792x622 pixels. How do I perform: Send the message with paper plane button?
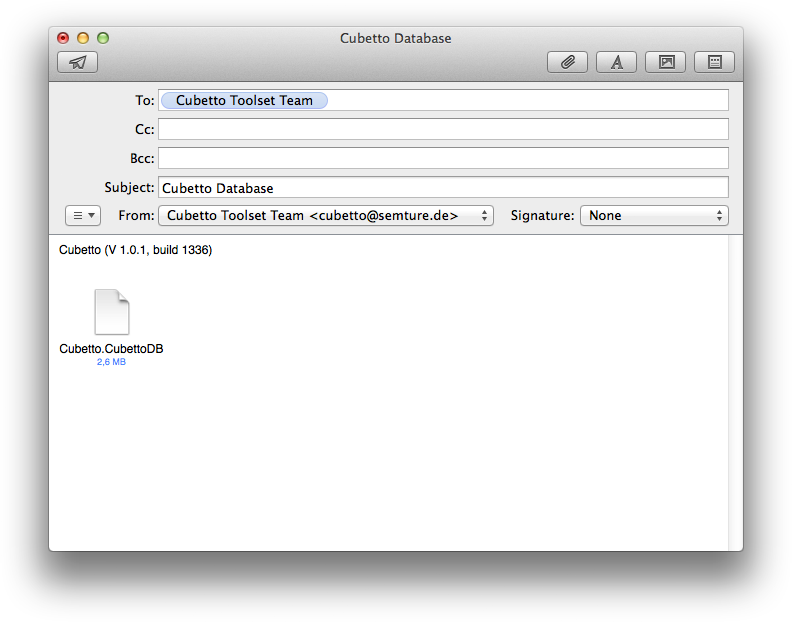tap(77, 62)
